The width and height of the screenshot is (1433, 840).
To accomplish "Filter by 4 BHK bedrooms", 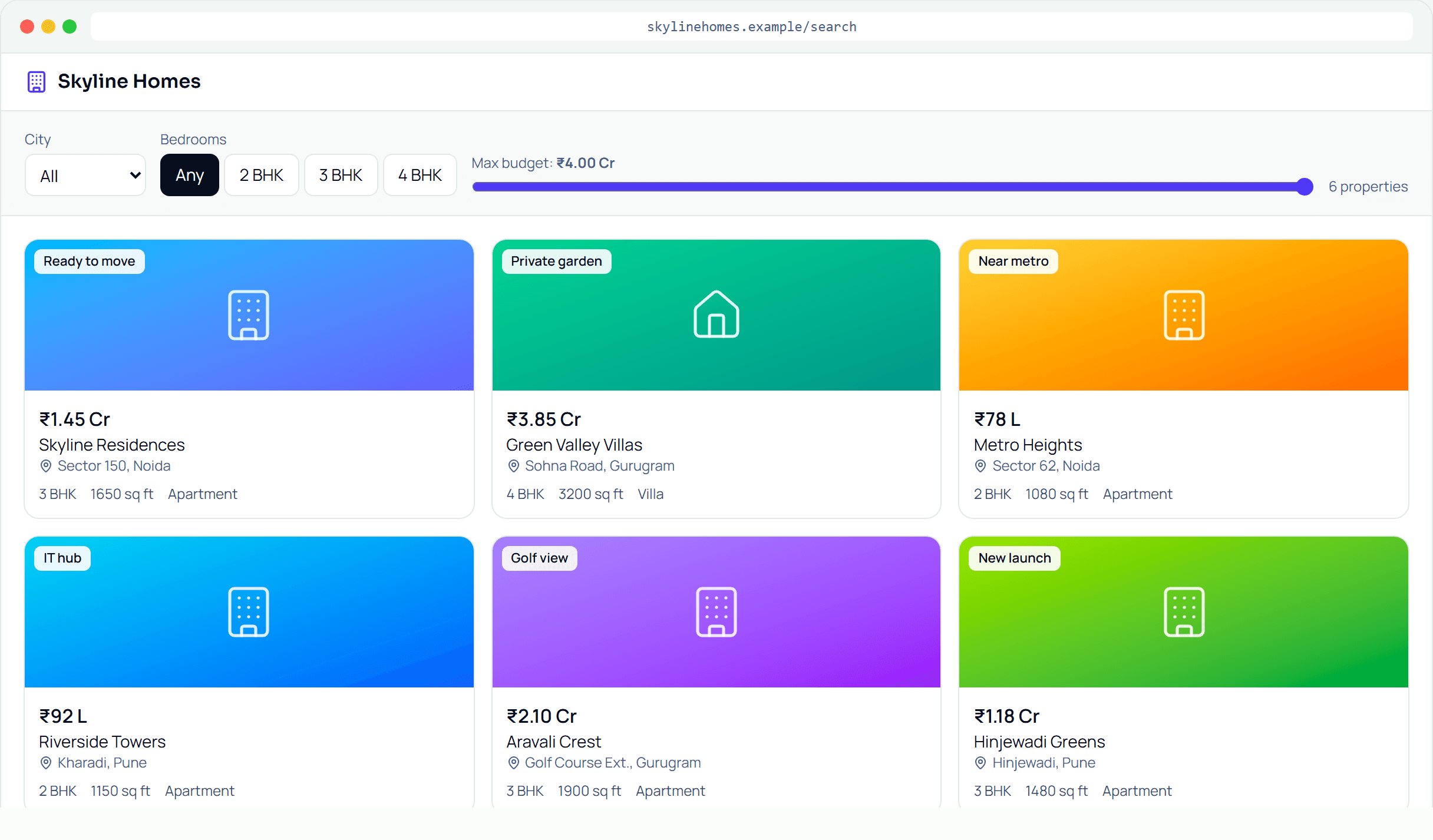I will click(x=420, y=175).
